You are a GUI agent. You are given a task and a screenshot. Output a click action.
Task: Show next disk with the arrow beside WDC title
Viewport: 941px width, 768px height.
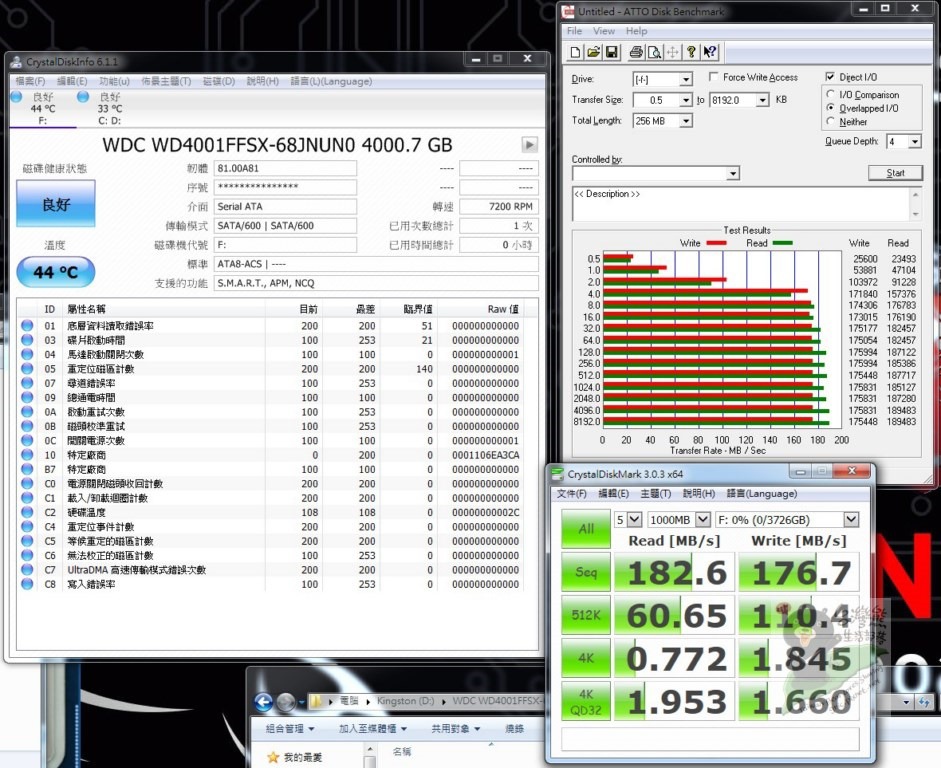tap(529, 145)
